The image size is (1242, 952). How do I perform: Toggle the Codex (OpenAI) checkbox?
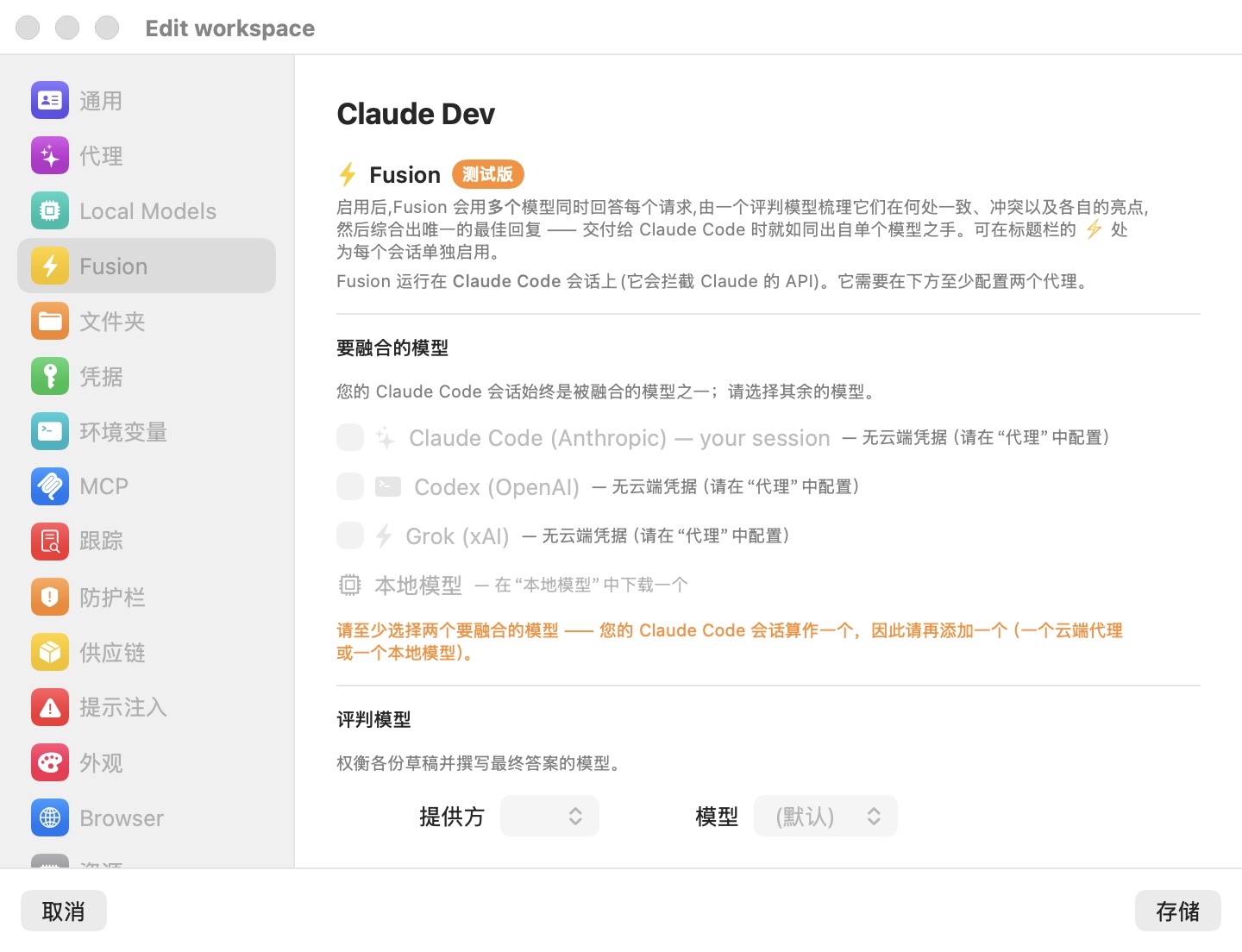click(350, 486)
